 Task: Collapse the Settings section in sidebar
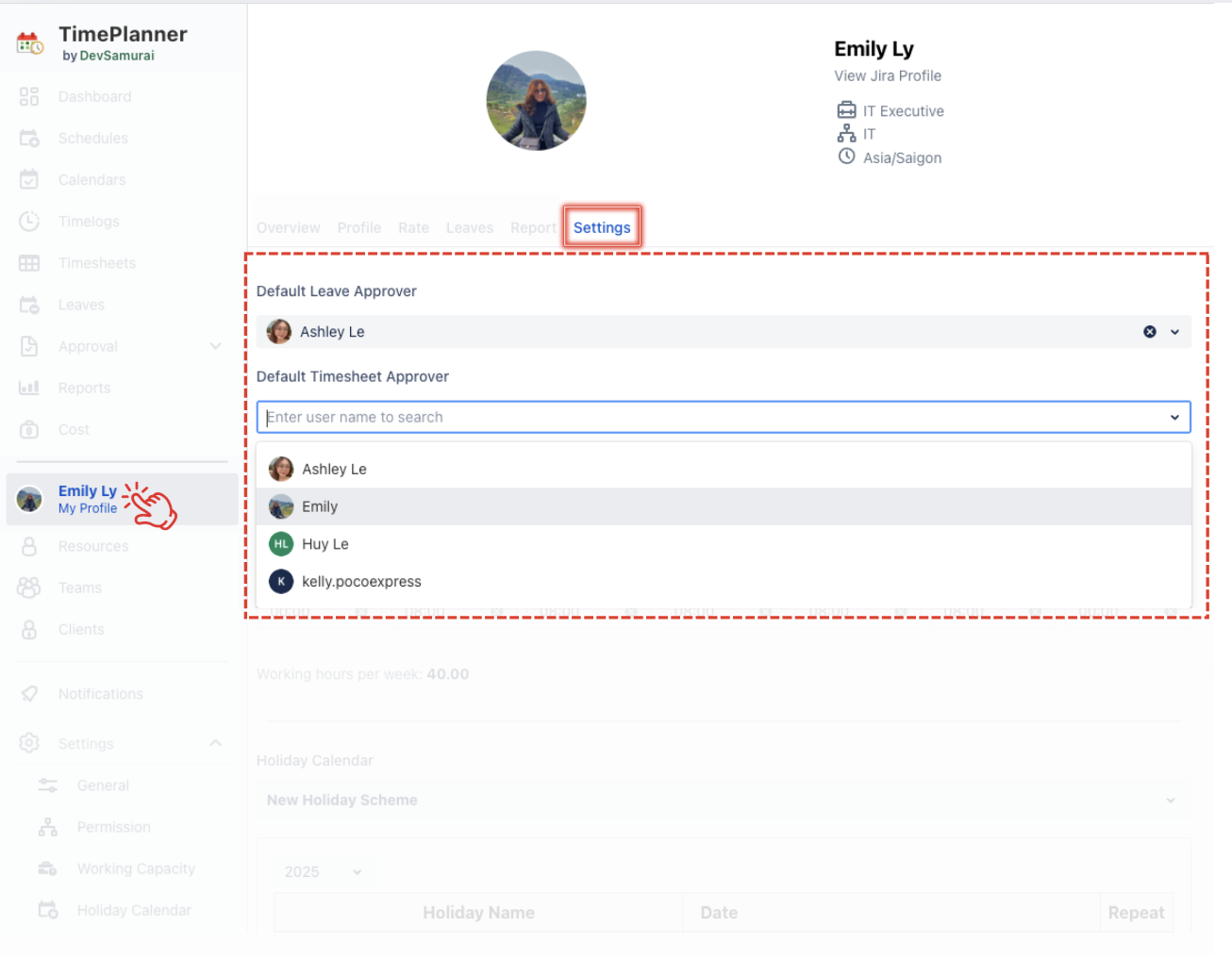215,743
